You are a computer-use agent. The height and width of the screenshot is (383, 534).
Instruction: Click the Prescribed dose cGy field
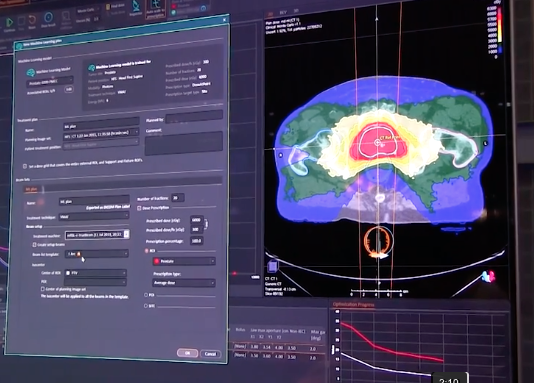pos(197,220)
